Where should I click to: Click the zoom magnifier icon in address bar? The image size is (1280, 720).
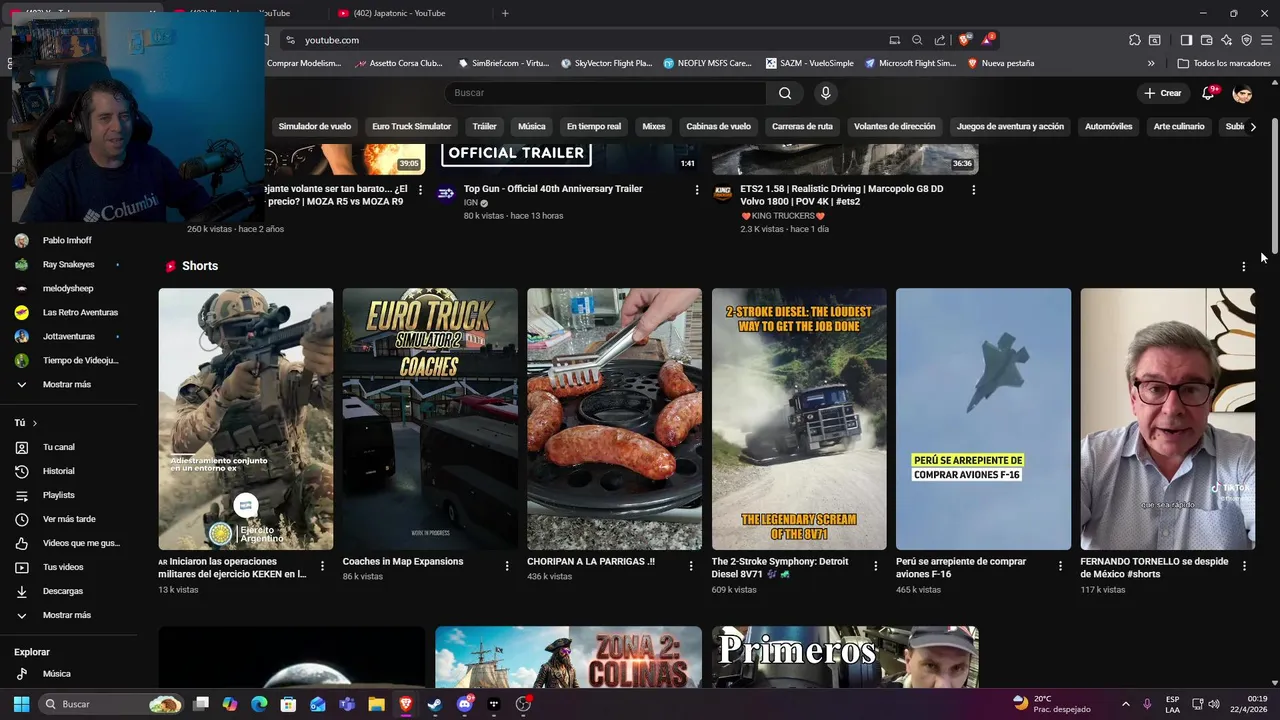pos(917,40)
